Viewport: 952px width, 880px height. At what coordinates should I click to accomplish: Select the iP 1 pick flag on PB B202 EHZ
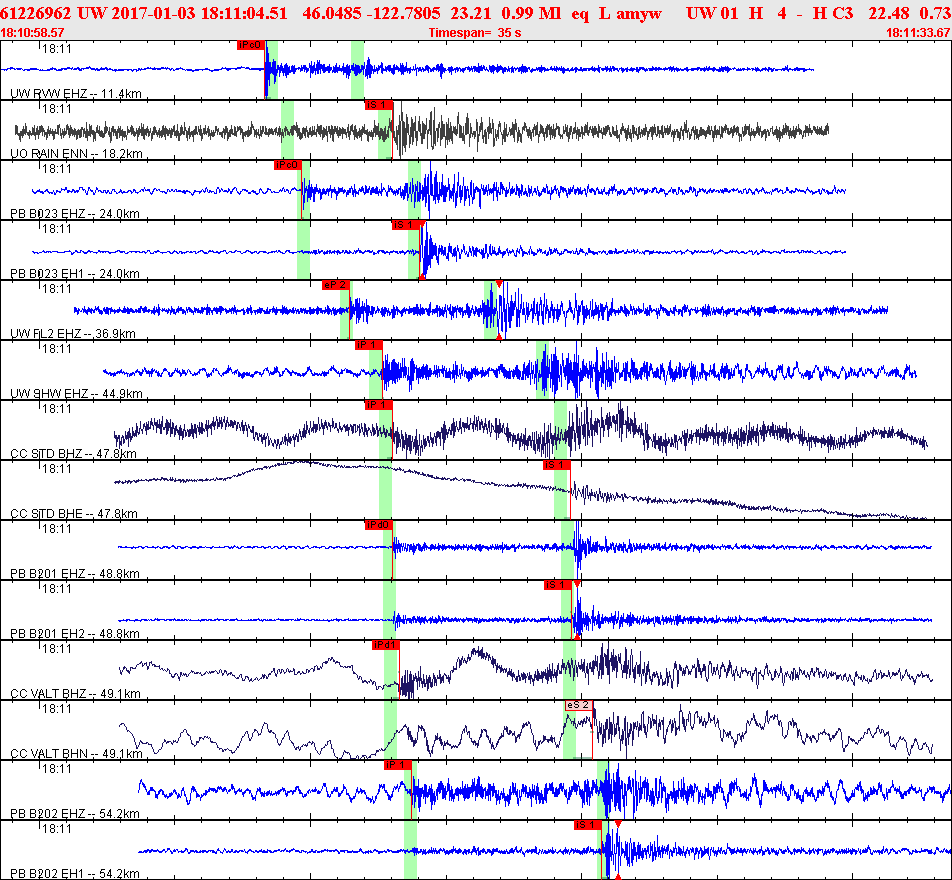coord(398,765)
